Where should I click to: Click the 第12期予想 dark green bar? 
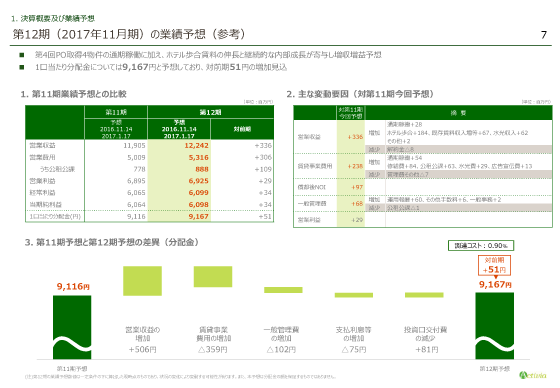[x=494, y=325]
